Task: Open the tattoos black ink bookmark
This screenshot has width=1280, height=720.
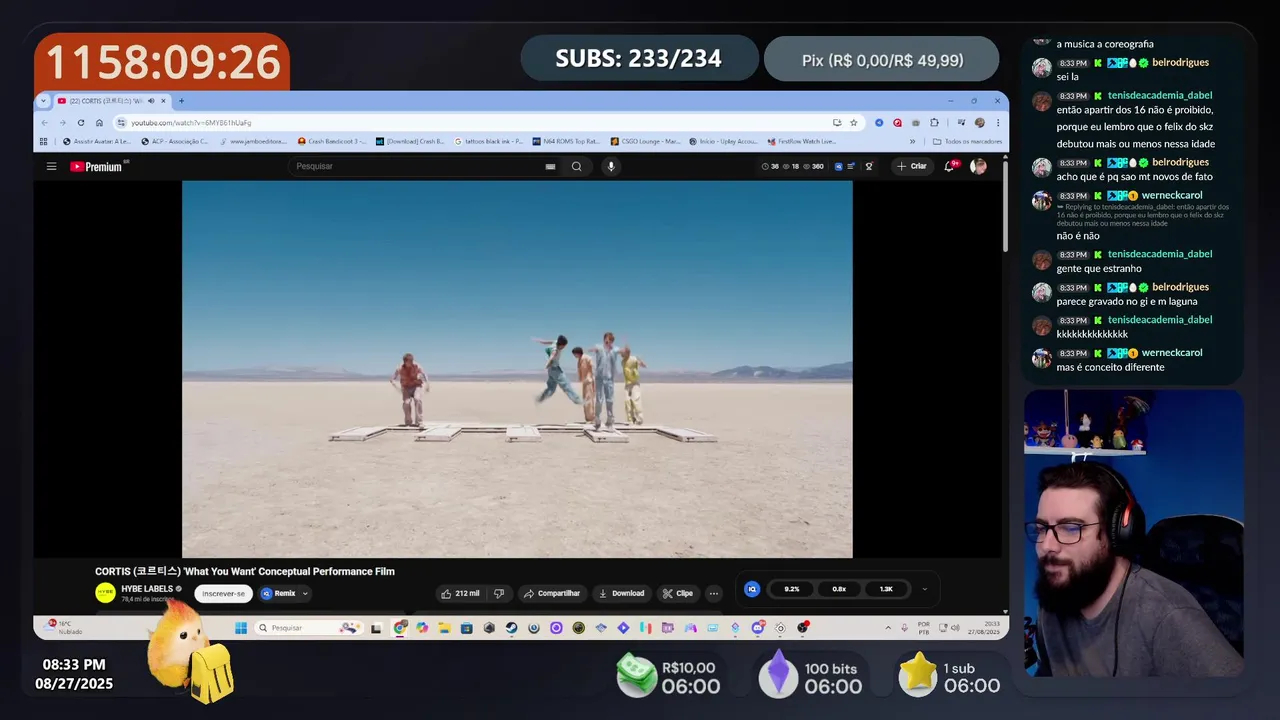Action: pyautogui.click(x=489, y=141)
